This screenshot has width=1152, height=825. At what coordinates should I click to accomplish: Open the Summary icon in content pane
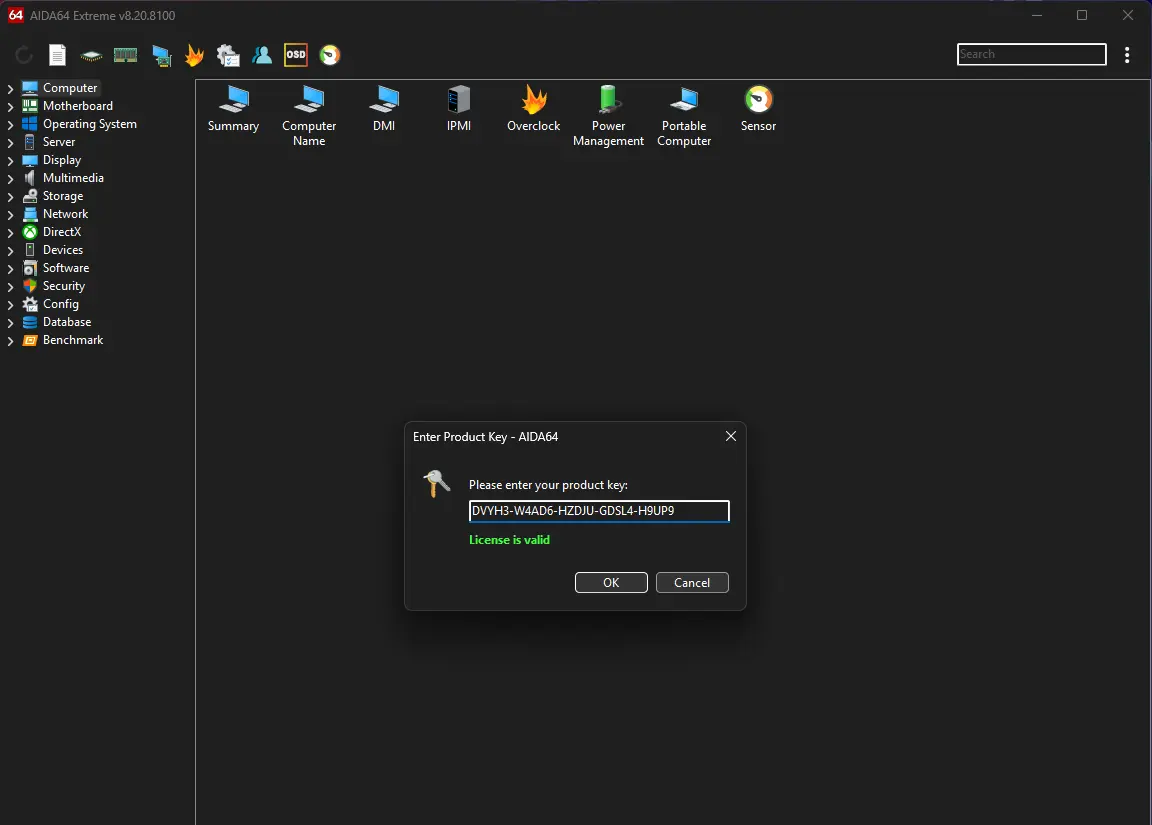pyautogui.click(x=234, y=109)
